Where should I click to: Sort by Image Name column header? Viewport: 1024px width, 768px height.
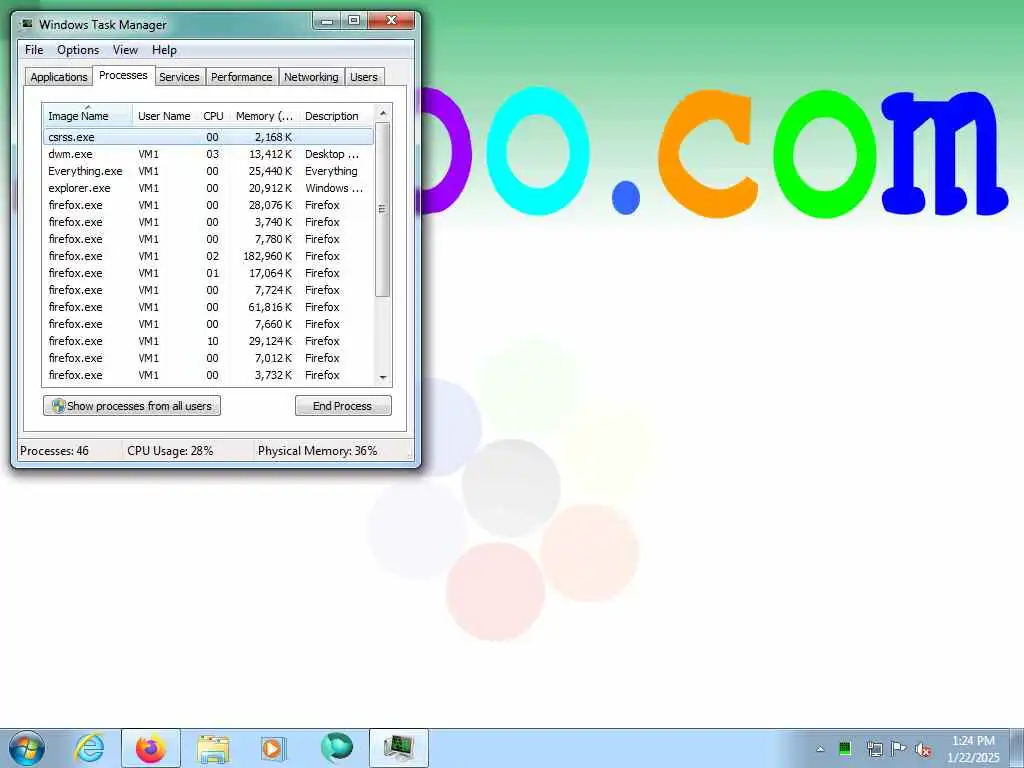88,116
